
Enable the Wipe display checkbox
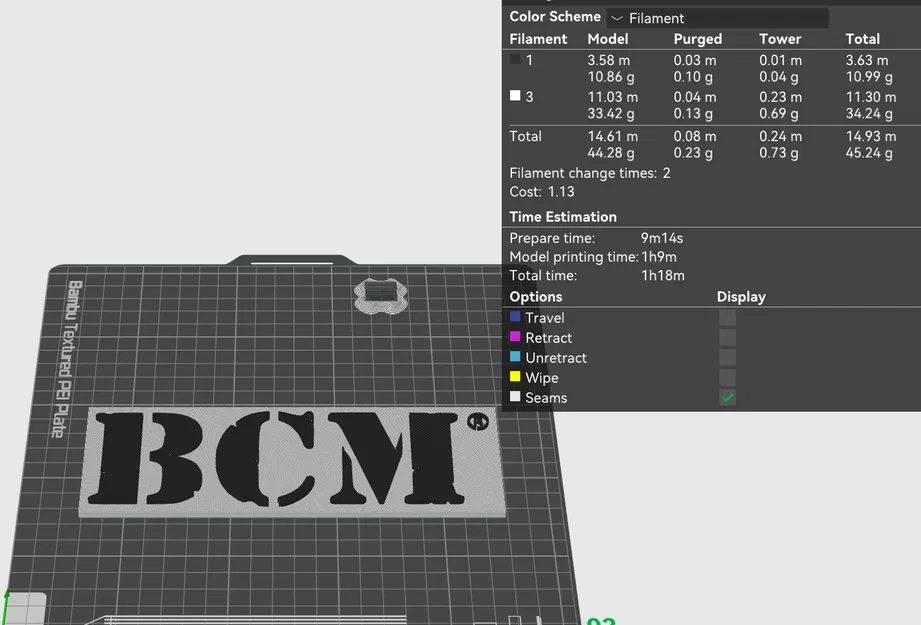pyautogui.click(x=727, y=377)
